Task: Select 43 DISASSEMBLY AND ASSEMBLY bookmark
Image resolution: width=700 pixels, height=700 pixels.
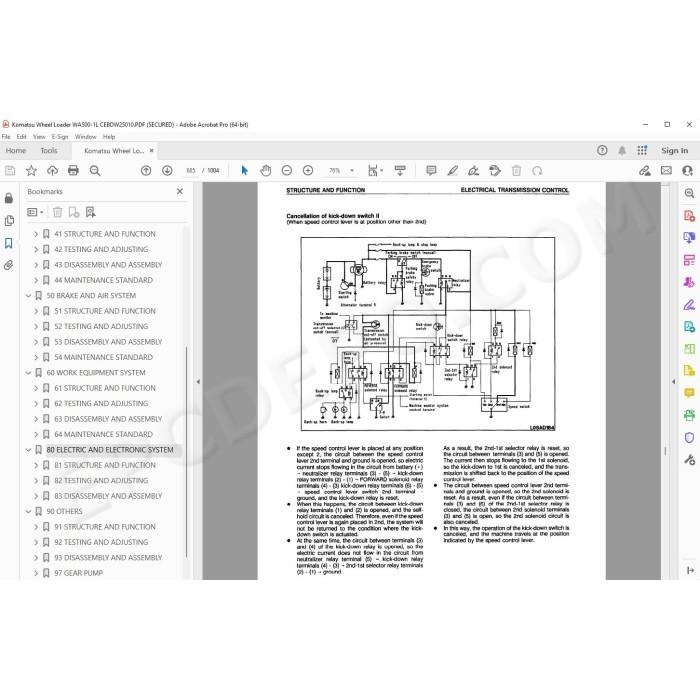Action: coord(108,265)
